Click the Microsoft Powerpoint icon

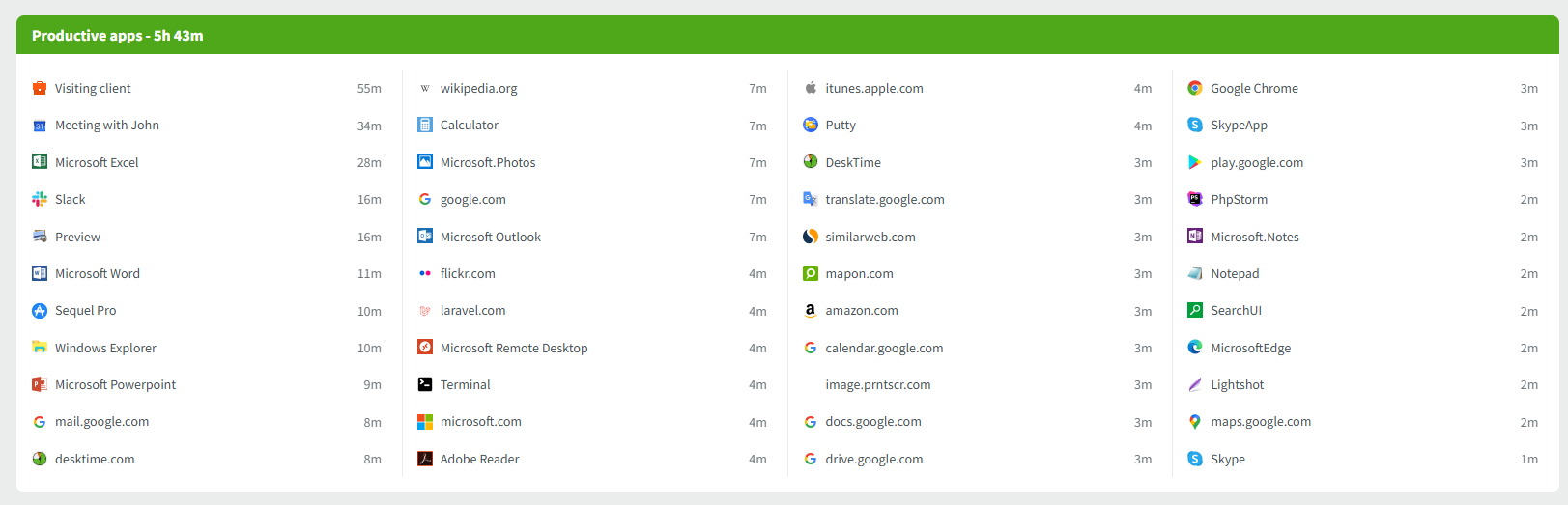(x=40, y=384)
